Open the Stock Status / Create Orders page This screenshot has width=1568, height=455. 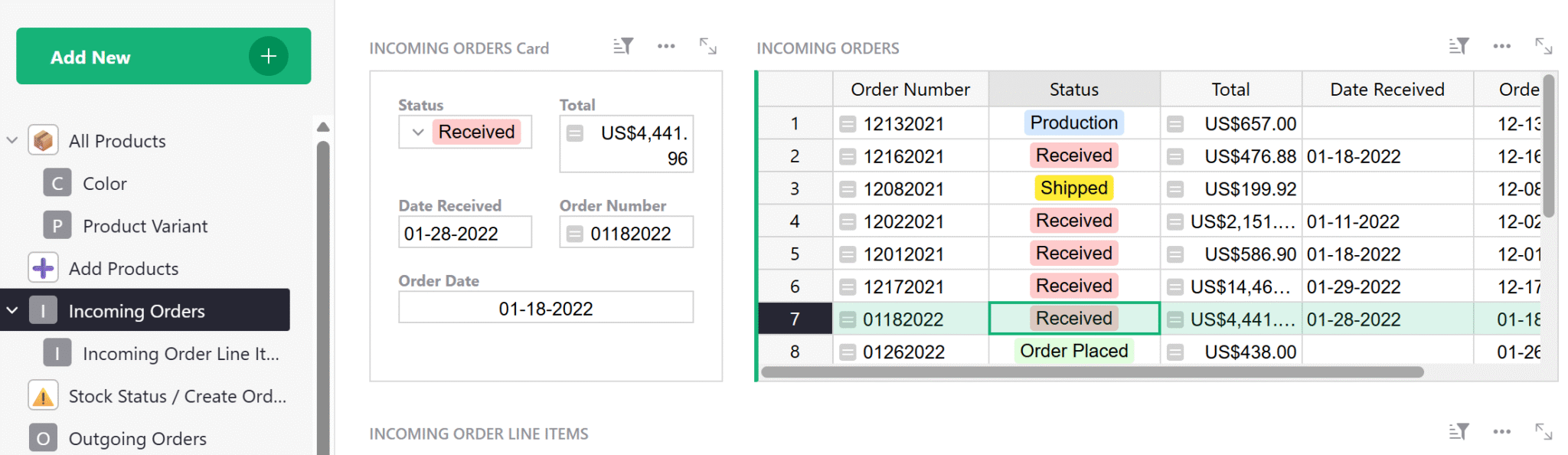click(177, 396)
